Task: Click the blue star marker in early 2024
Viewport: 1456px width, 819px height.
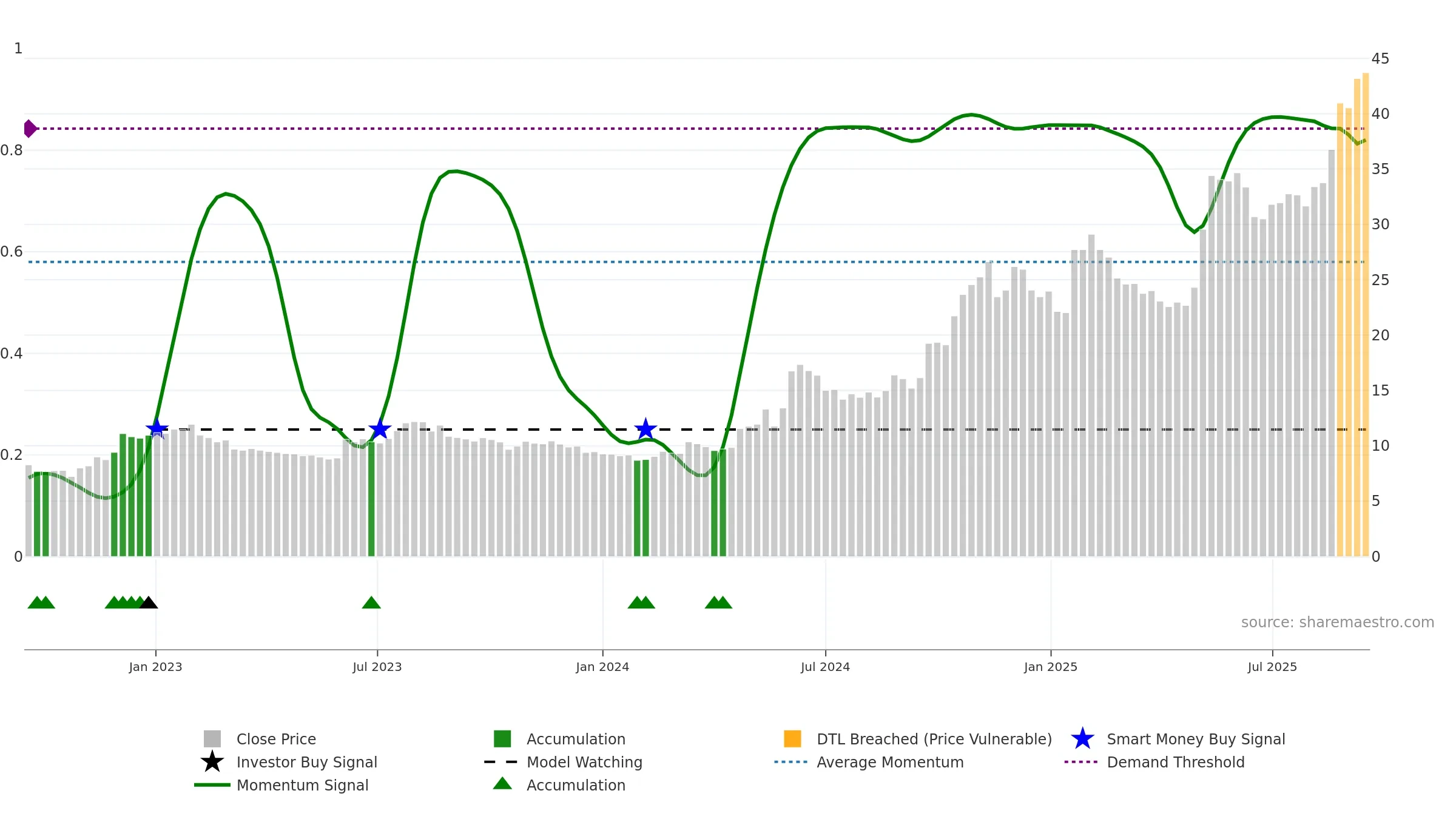Action: [x=645, y=429]
